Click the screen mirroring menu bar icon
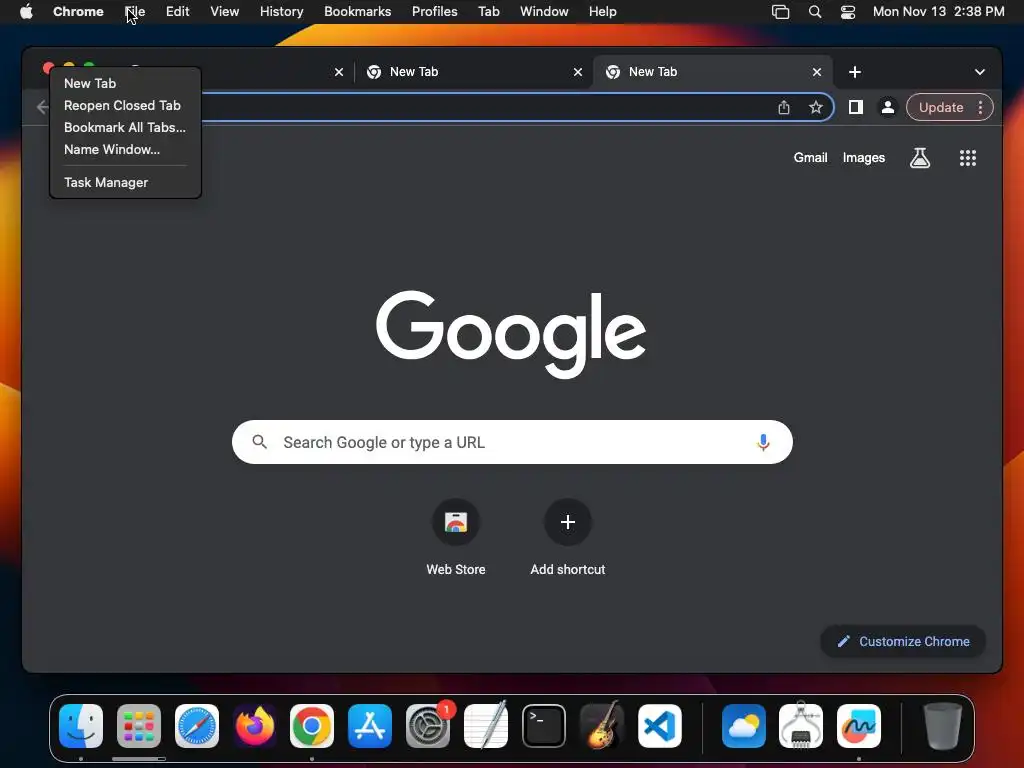Screen dimensions: 1024x768 tap(780, 11)
